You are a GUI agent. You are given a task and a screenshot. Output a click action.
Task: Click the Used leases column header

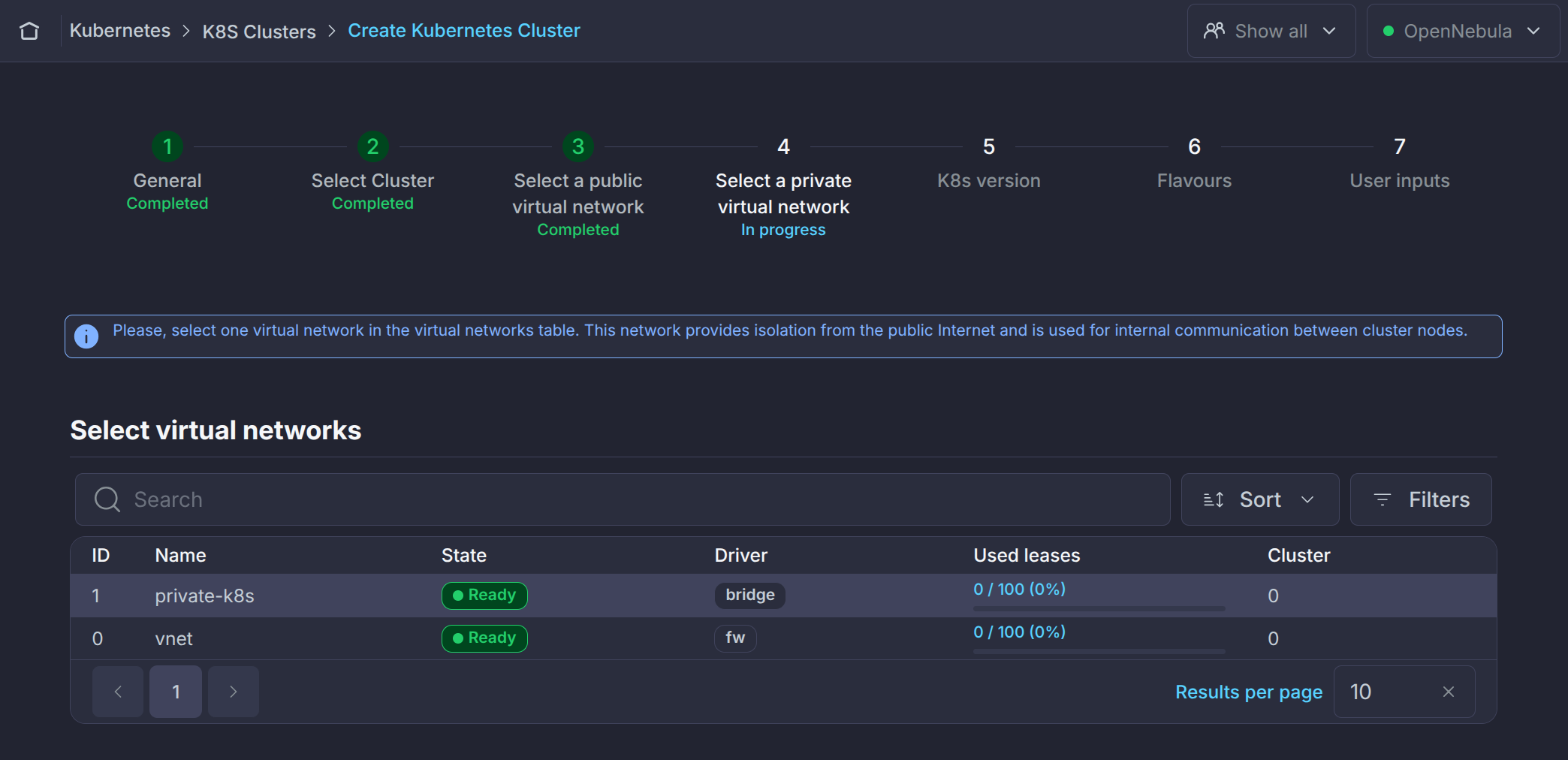[x=1027, y=555]
